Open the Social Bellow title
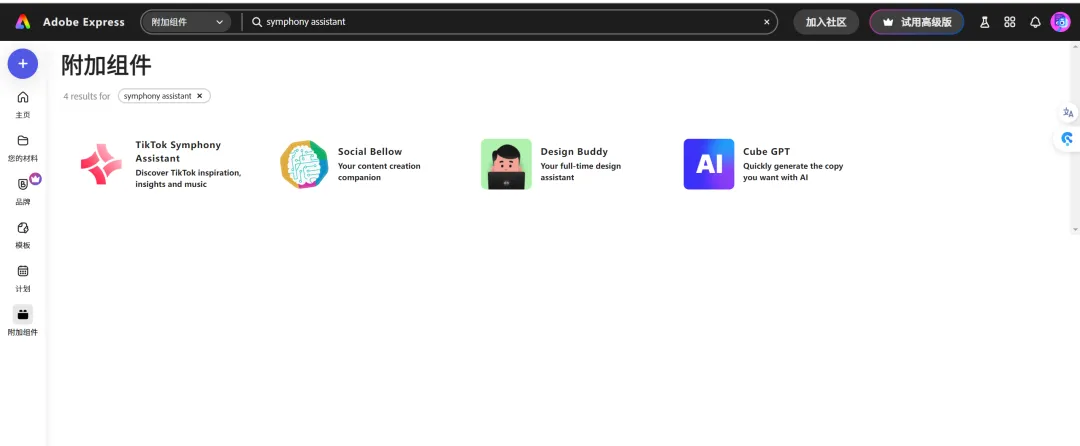Image resolution: width=1080 pixels, height=446 pixels. (370, 151)
